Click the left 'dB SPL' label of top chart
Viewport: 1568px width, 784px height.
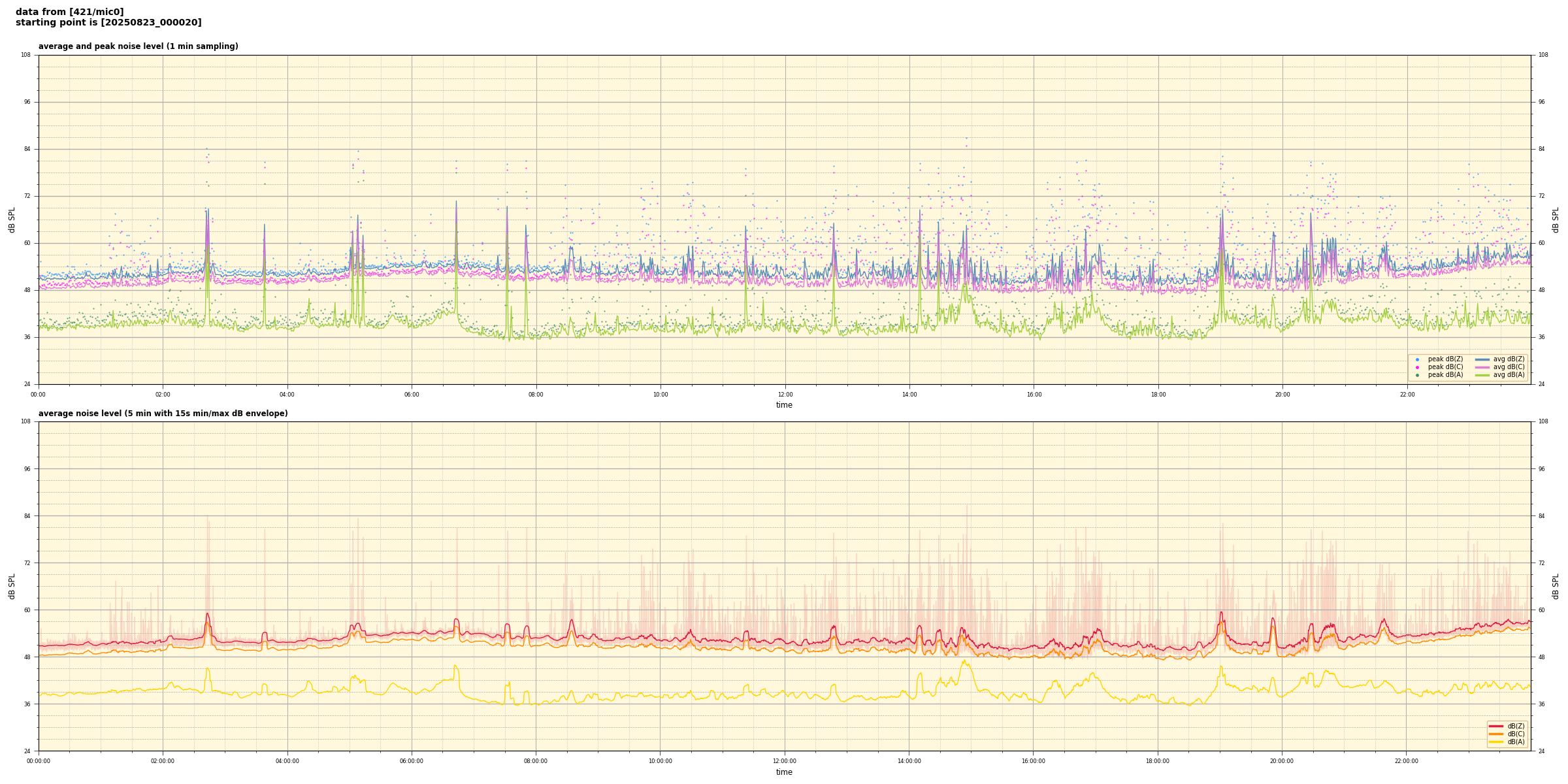tap(12, 220)
